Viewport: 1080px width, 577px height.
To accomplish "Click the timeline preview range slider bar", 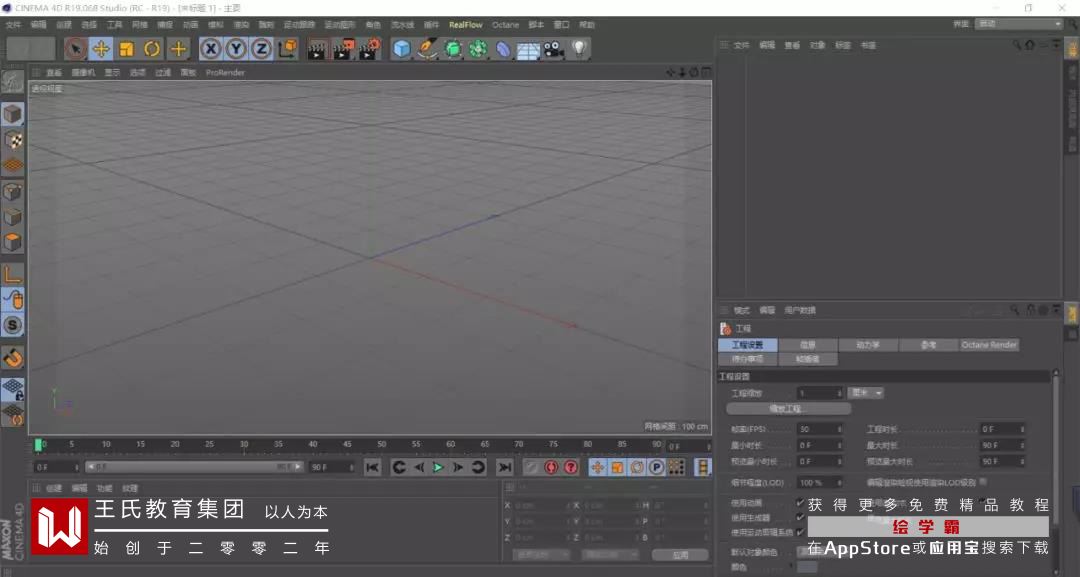I will tap(194, 467).
